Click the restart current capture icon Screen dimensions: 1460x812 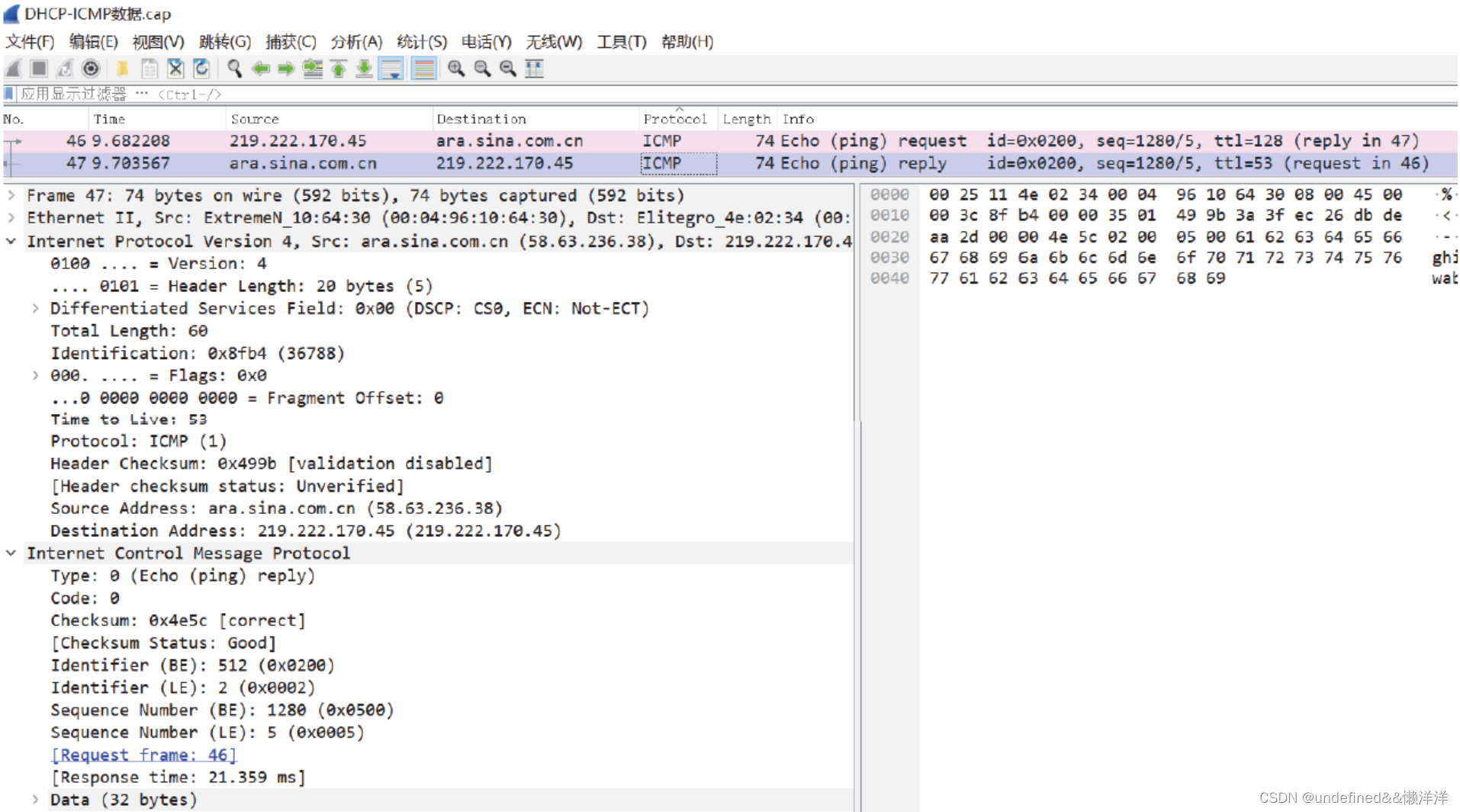(x=65, y=69)
